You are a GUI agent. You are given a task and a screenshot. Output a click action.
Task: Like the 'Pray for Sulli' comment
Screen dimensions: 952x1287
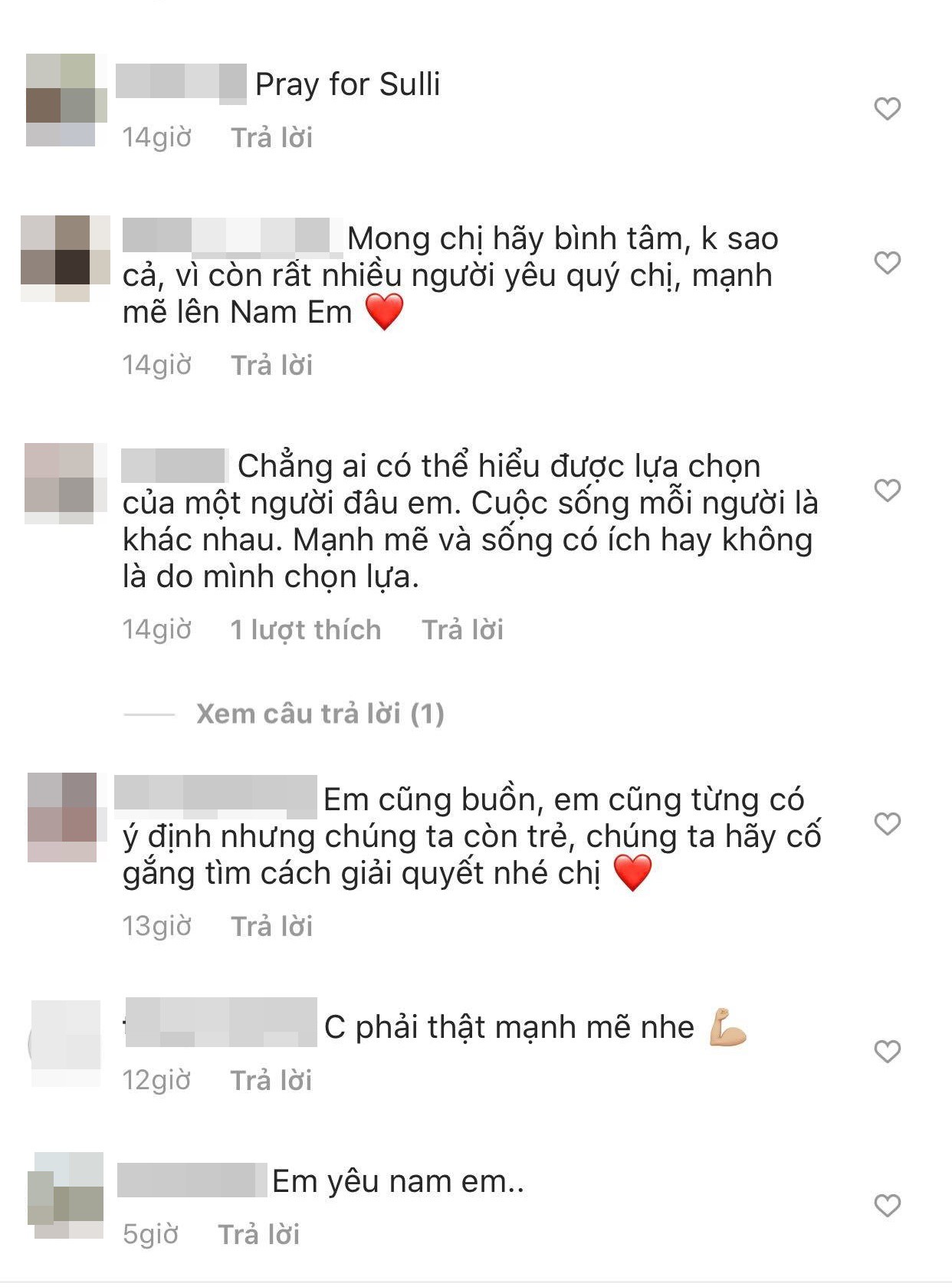click(887, 109)
